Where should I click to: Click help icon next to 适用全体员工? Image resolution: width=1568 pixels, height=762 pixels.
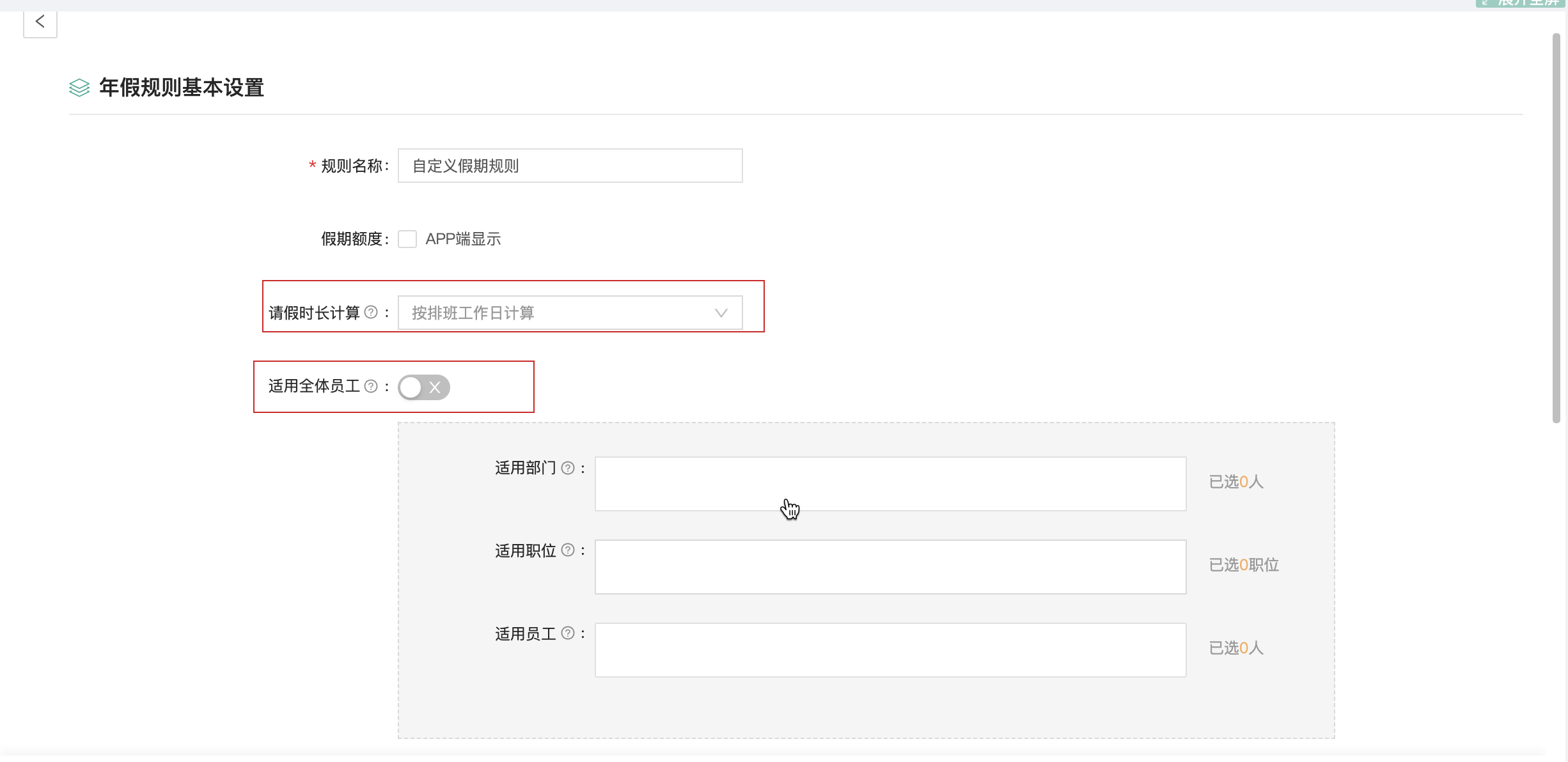(x=371, y=386)
